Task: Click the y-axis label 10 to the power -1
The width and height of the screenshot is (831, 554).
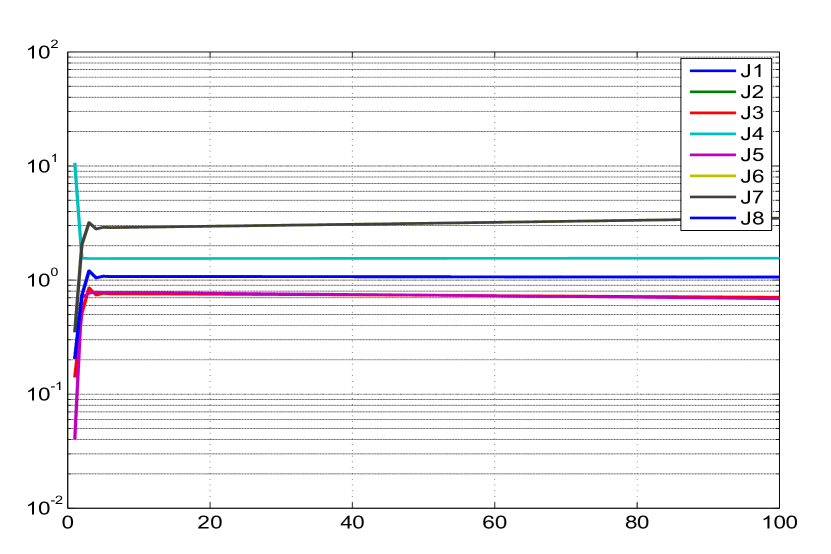Action: [x=45, y=393]
